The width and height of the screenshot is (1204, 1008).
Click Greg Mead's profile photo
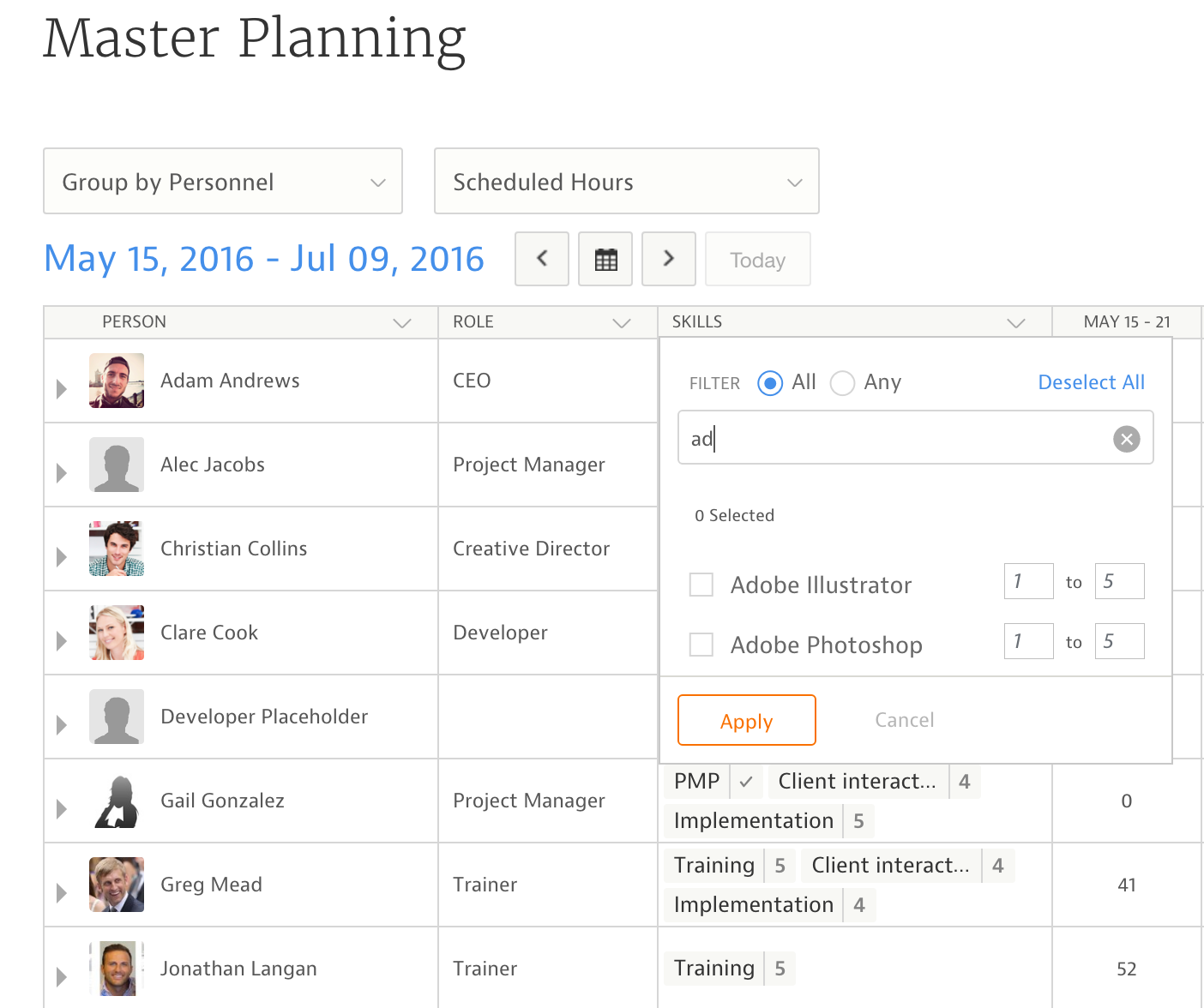(x=117, y=885)
